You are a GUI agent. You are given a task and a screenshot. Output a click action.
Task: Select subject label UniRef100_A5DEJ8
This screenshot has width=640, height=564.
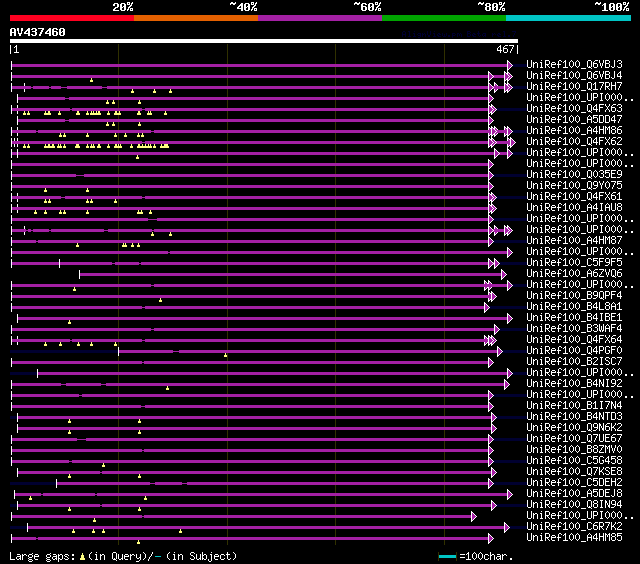(x=574, y=494)
